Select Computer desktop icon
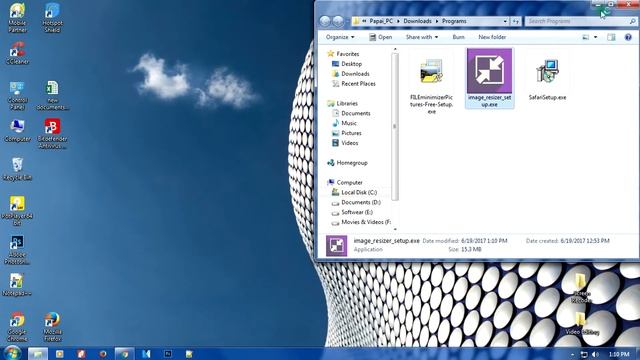 pyautogui.click(x=17, y=131)
